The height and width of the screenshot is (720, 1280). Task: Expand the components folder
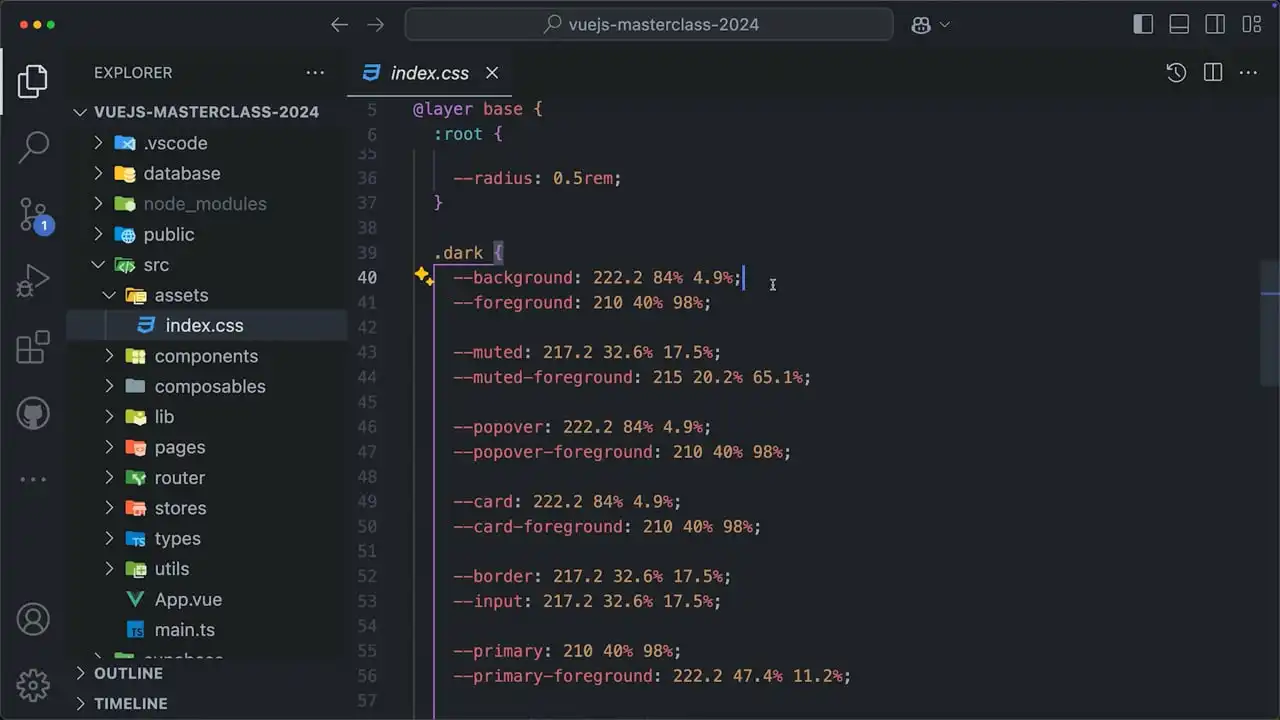pos(207,356)
